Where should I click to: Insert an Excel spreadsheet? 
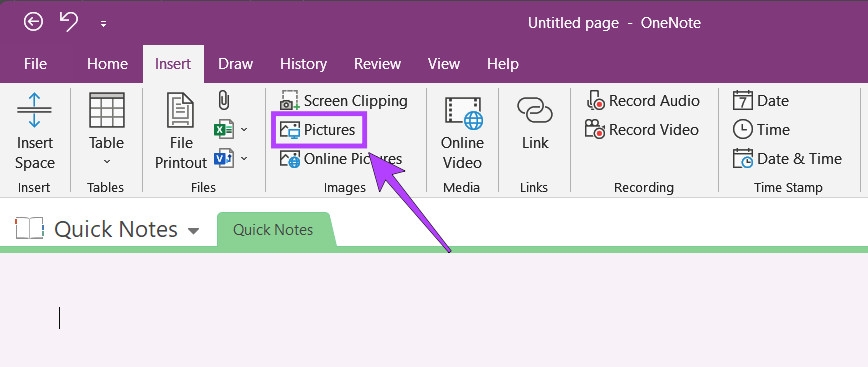(x=224, y=130)
